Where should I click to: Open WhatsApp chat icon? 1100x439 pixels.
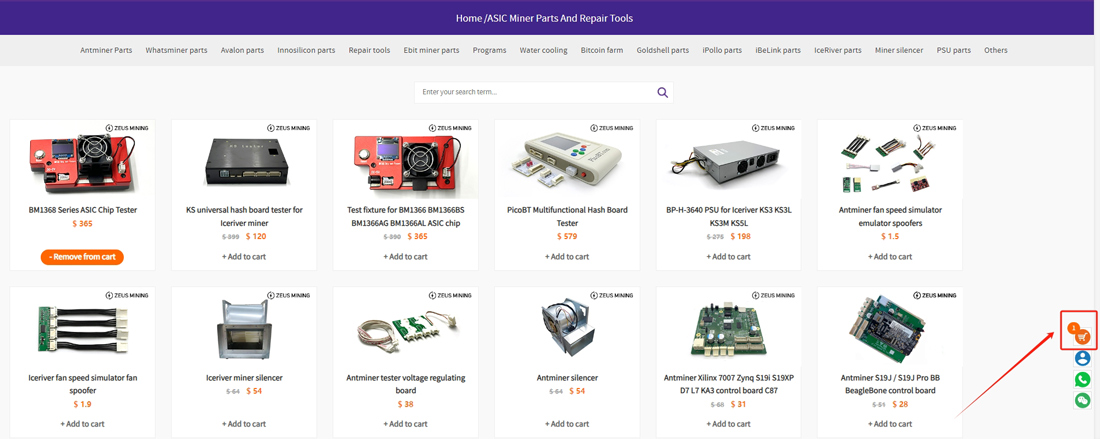tap(1082, 379)
